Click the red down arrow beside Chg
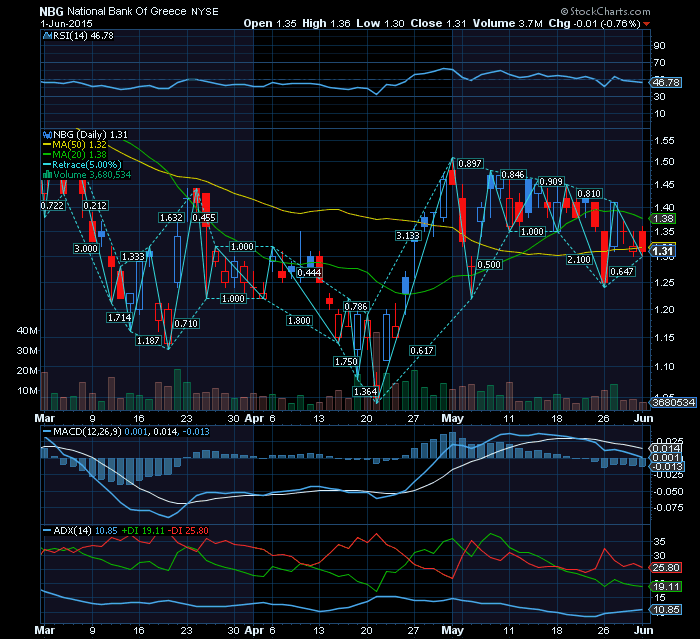The height and width of the screenshot is (639, 700). 646,24
